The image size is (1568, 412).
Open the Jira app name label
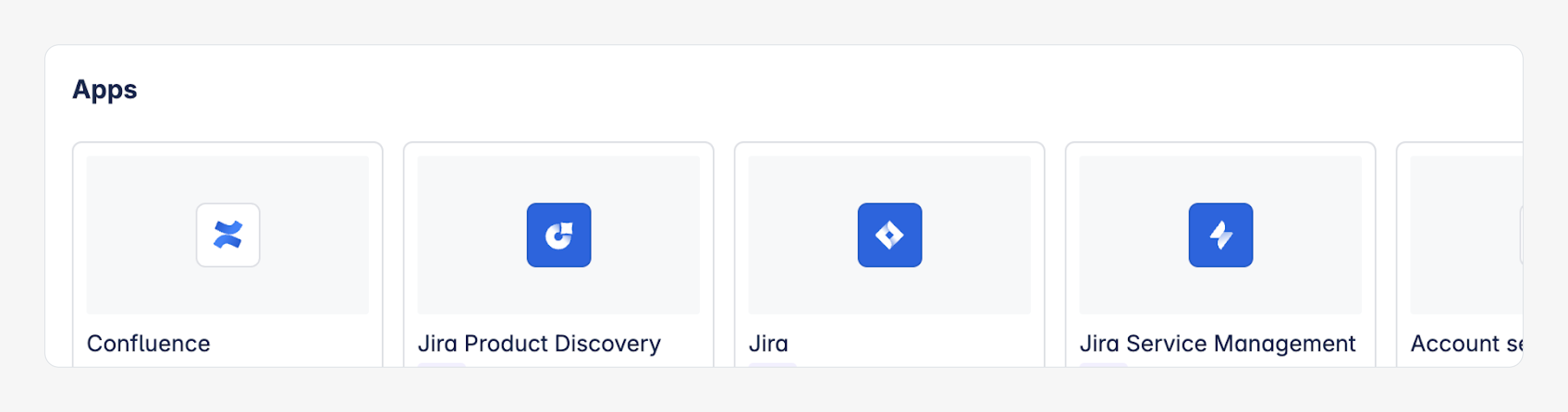pos(768,343)
